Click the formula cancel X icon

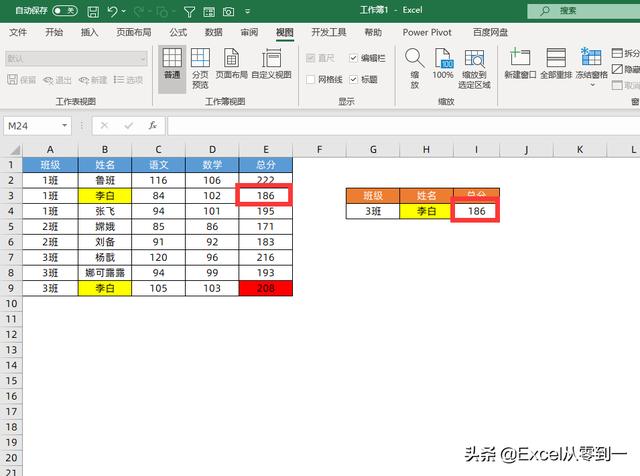pos(104,125)
